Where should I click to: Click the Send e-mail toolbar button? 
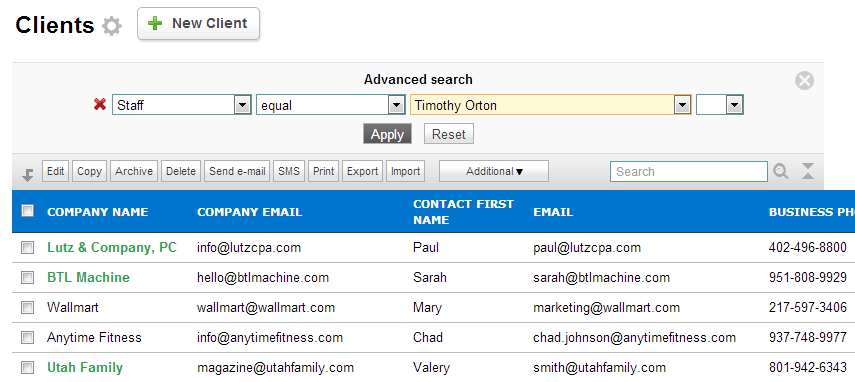pyautogui.click(x=237, y=171)
